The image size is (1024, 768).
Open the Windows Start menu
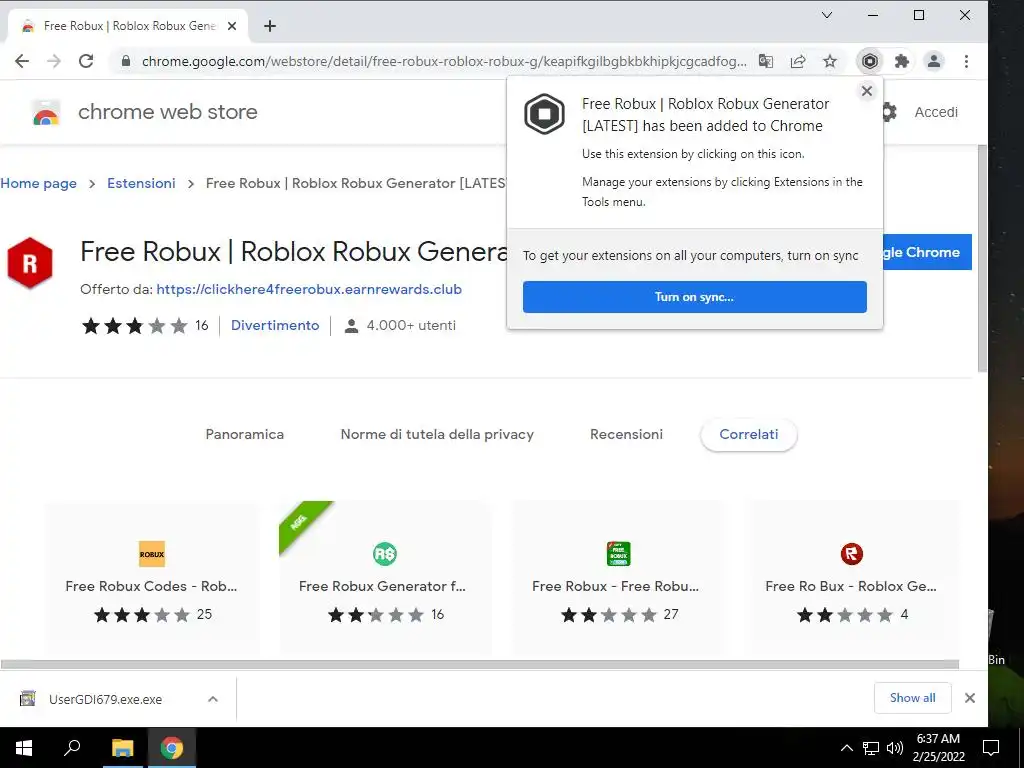[x=24, y=748]
